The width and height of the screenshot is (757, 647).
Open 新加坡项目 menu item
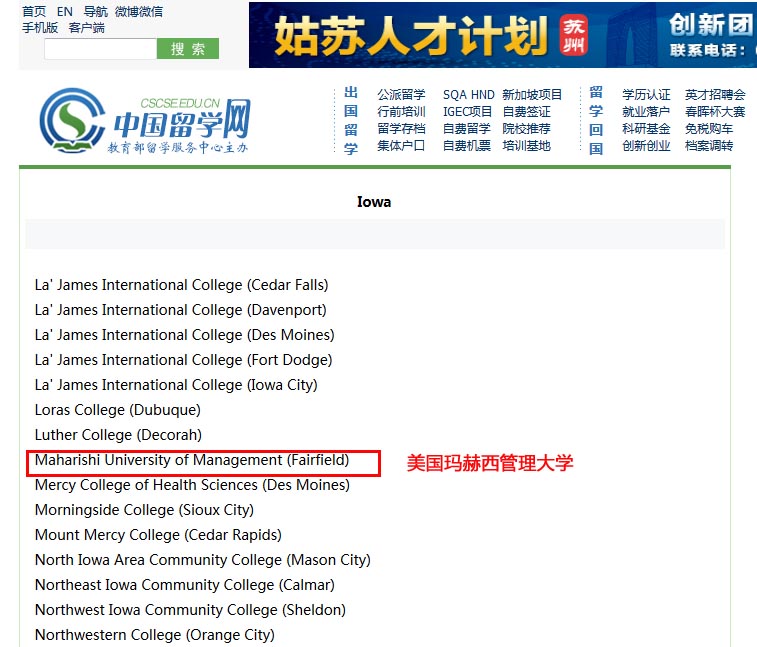pos(532,95)
